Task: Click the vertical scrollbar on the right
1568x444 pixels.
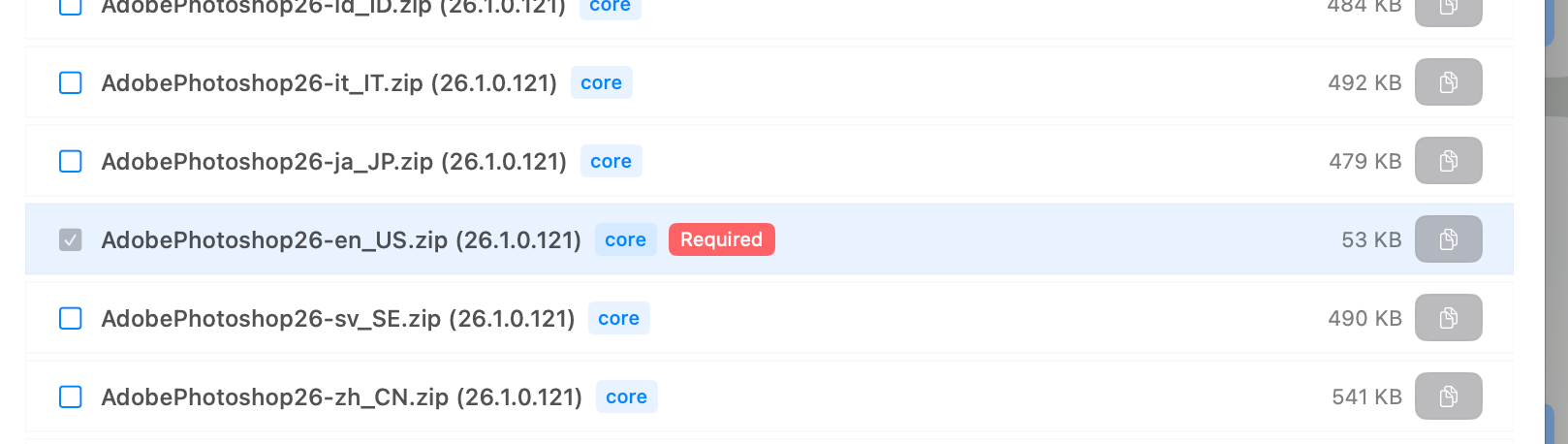Action: pos(1556,97)
